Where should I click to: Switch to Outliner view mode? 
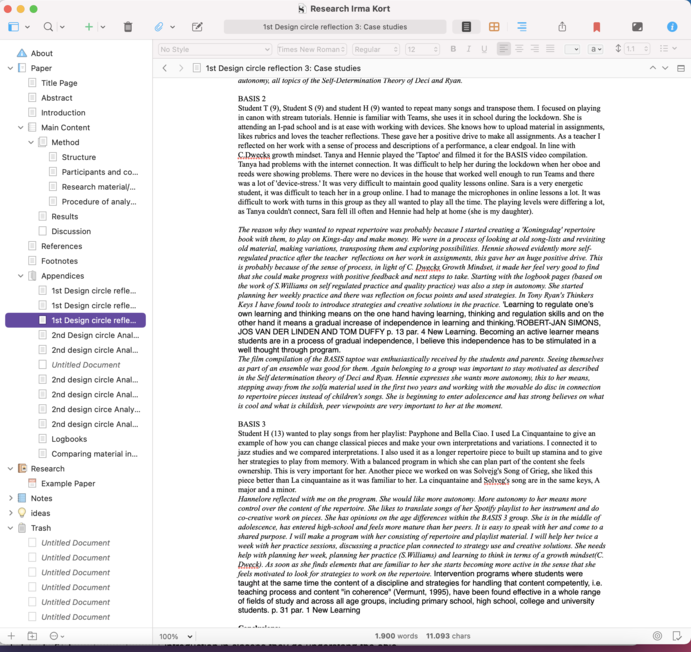tap(521, 27)
